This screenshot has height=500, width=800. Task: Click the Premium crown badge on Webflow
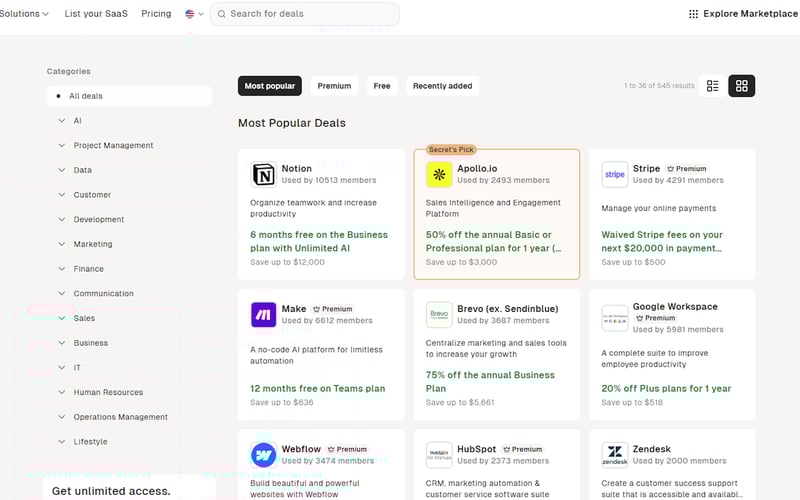click(x=347, y=449)
